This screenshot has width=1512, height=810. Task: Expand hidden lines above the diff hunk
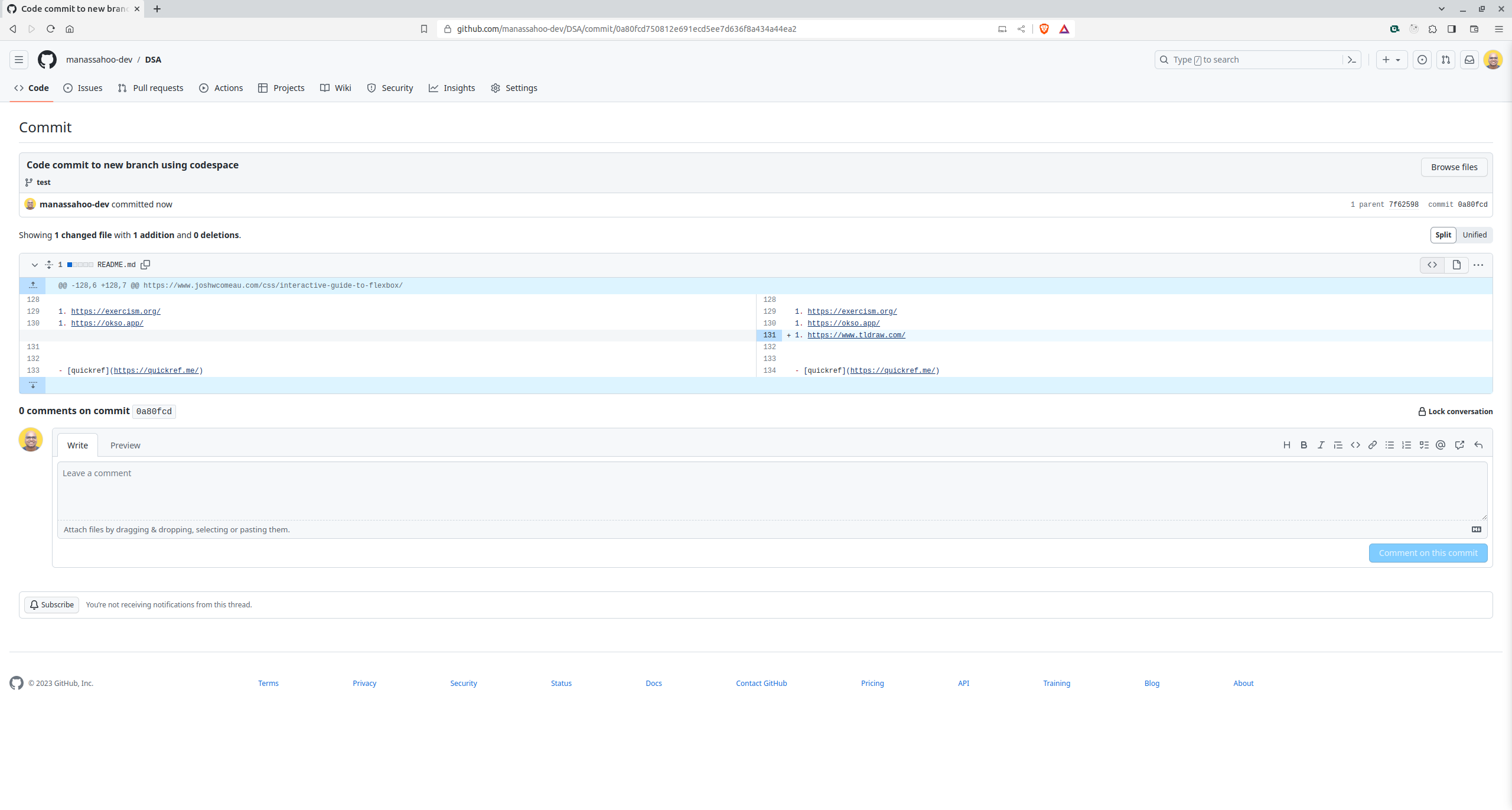coord(32,285)
